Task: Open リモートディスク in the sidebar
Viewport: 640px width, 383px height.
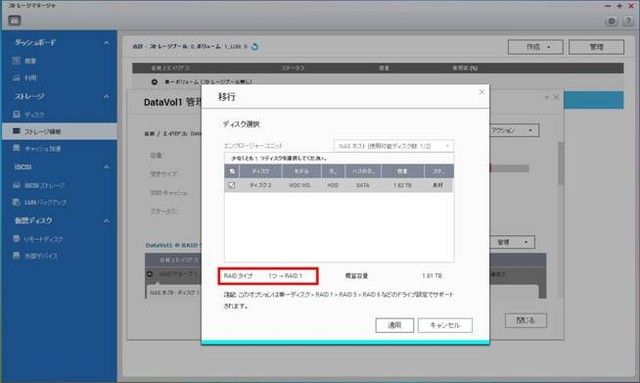Action: tap(38, 239)
